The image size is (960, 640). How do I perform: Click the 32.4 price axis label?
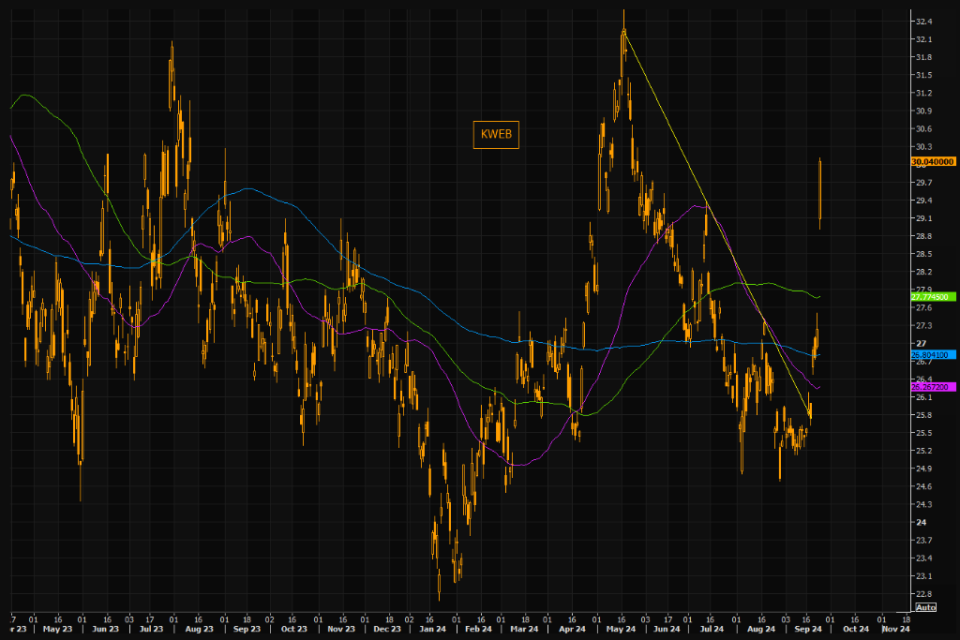point(924,21)
